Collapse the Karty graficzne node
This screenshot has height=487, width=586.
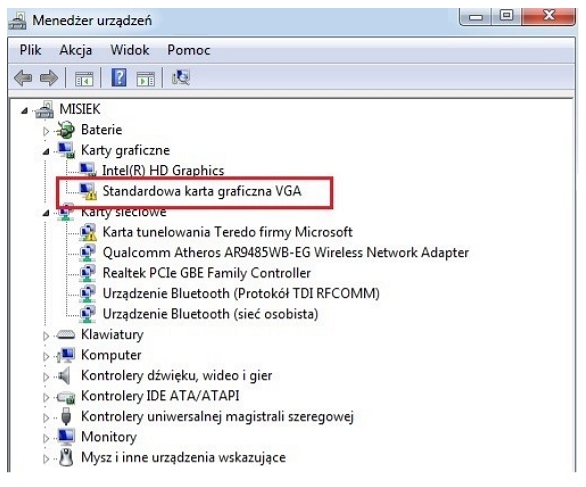click(46, 151)
